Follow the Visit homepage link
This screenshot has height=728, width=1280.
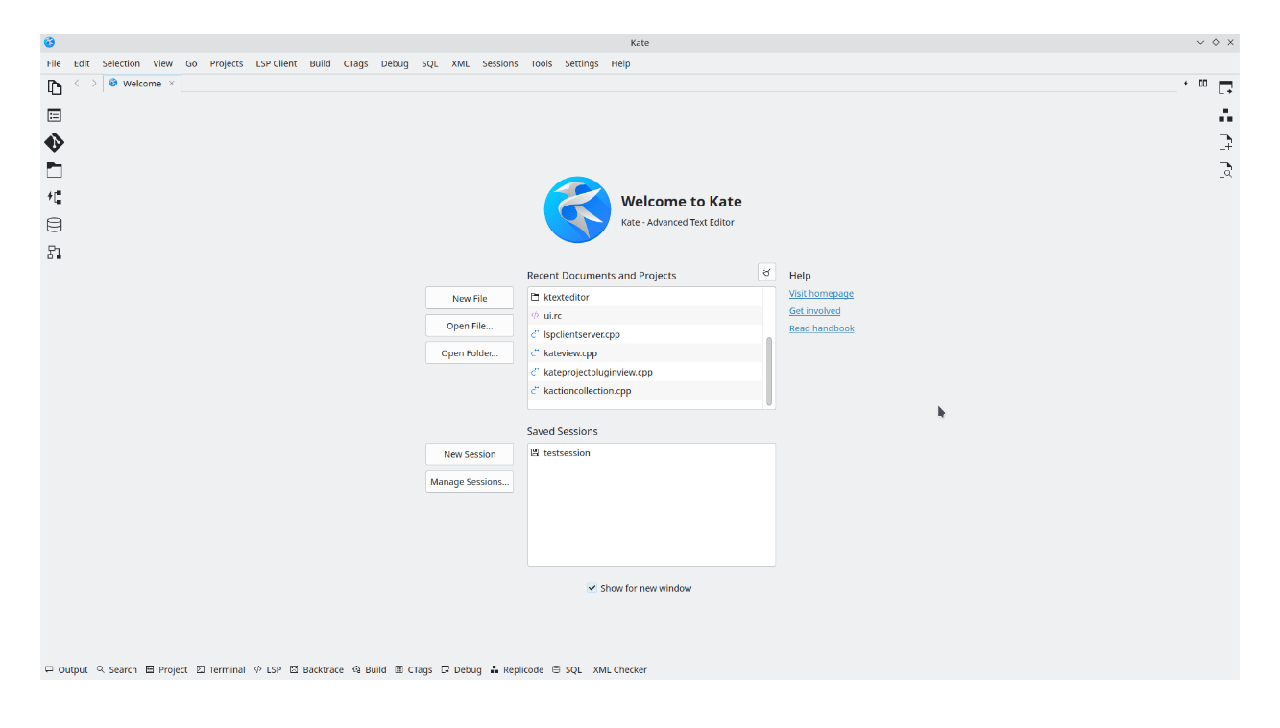coord(821,294)
